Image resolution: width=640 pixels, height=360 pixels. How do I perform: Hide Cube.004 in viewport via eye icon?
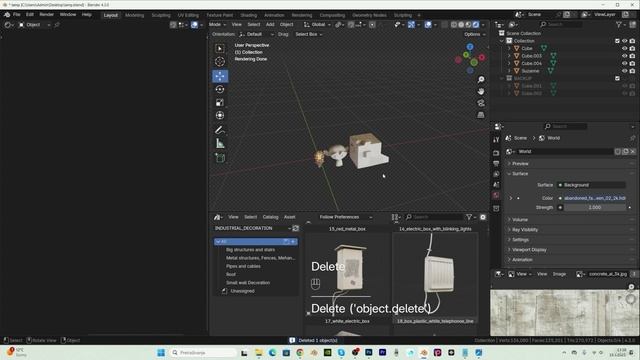coord(624,63)
